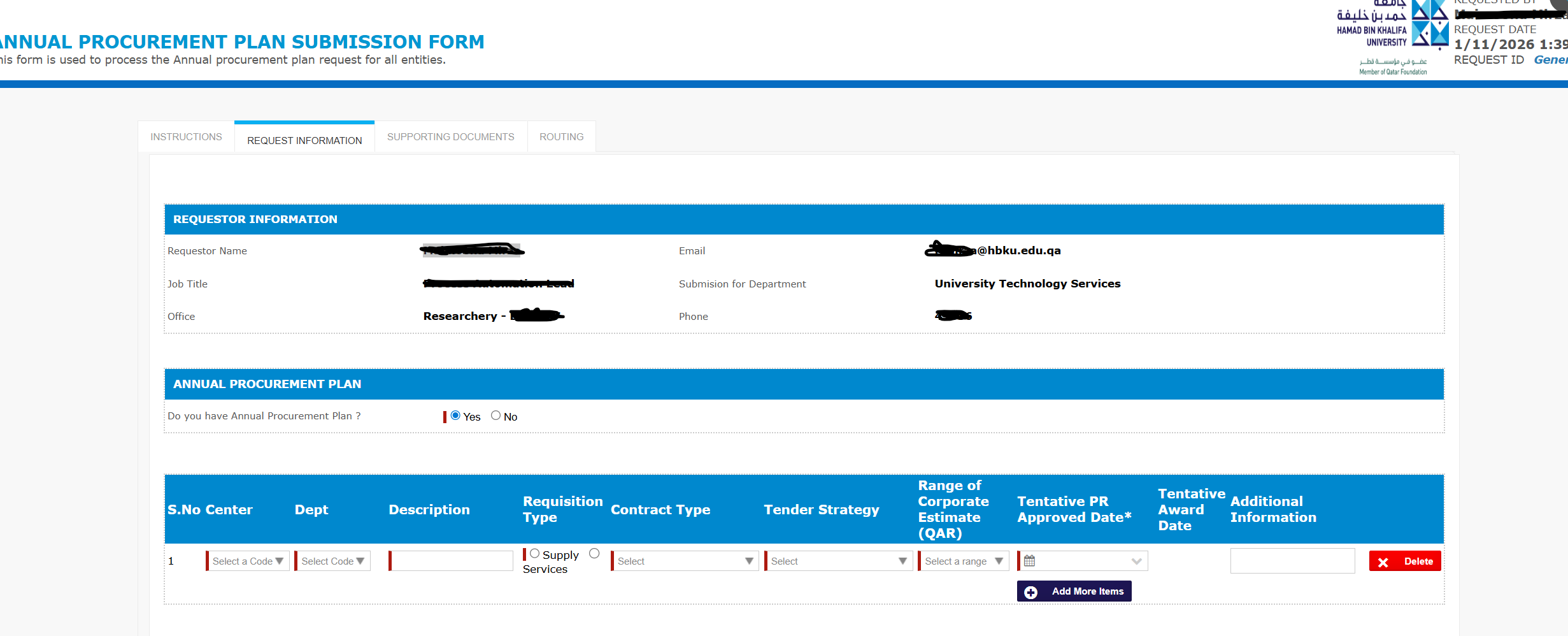Select No for Annual Procurement Plan
This screenshot has height=636, width=1568.
pos(495,416)
